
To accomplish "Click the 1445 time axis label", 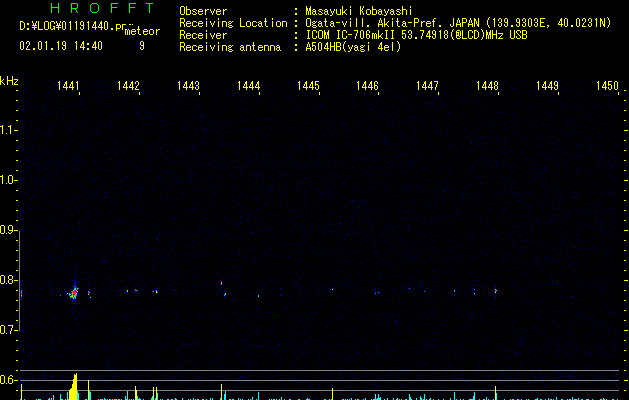I will pos(308,85).
